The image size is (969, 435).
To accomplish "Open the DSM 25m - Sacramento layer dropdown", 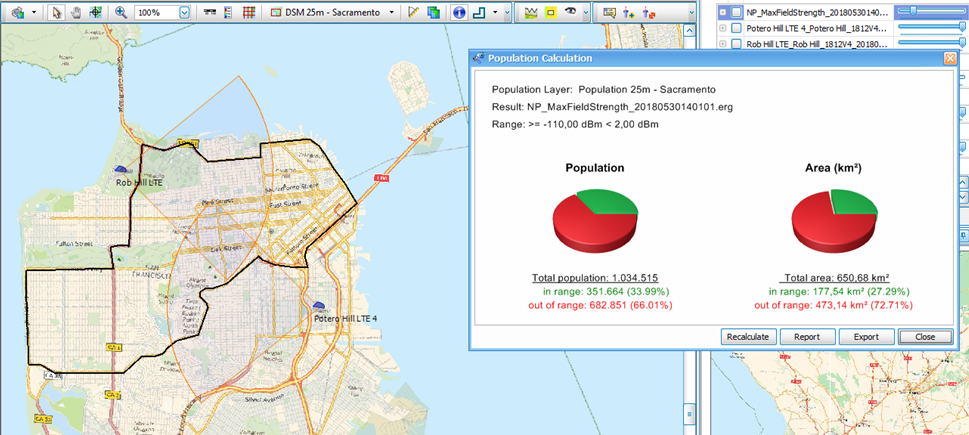I will pyautogui.click(x=391, y=12).
